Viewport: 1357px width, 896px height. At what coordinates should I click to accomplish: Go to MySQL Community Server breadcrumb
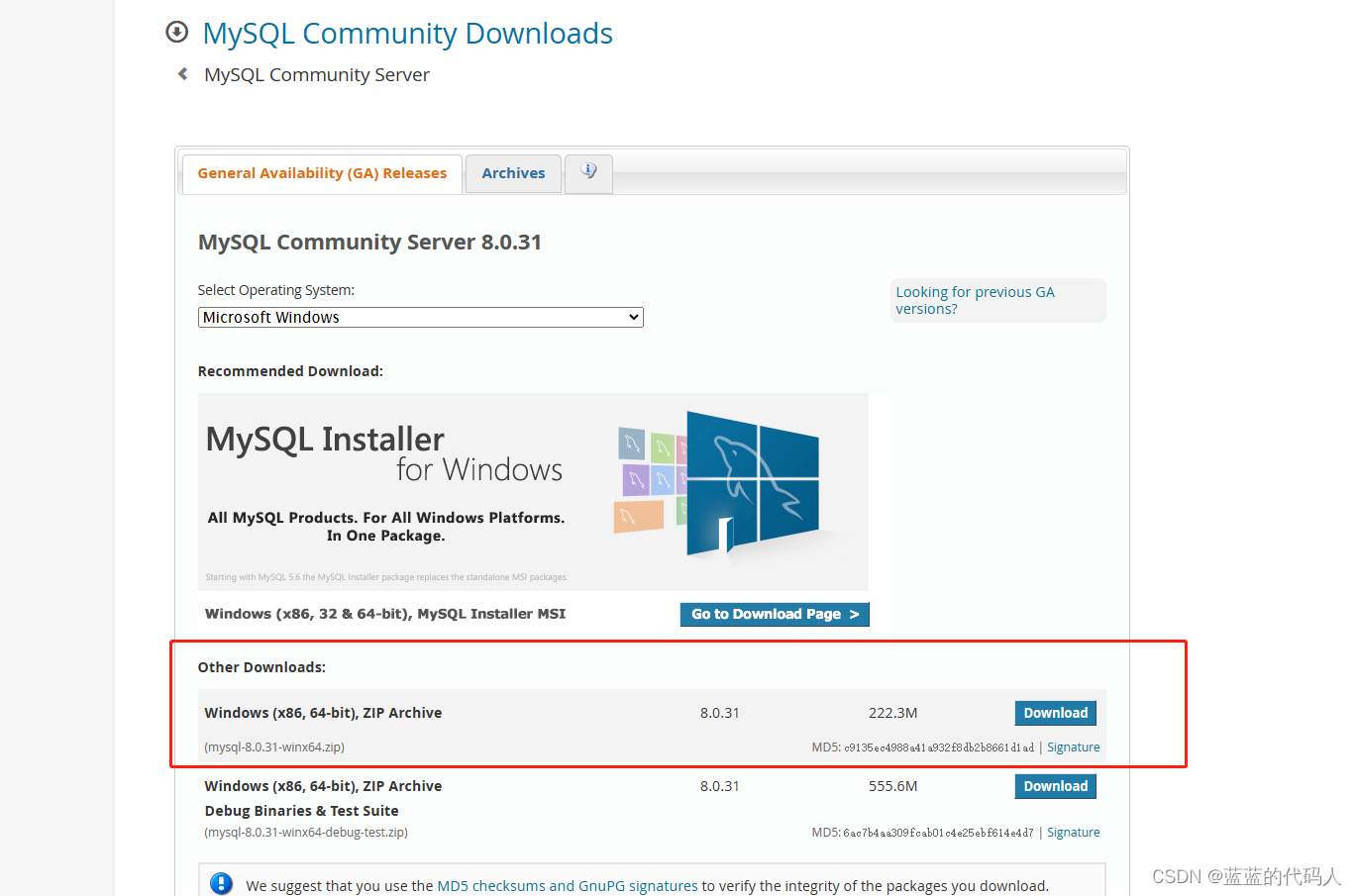click(x=317, y=75)
